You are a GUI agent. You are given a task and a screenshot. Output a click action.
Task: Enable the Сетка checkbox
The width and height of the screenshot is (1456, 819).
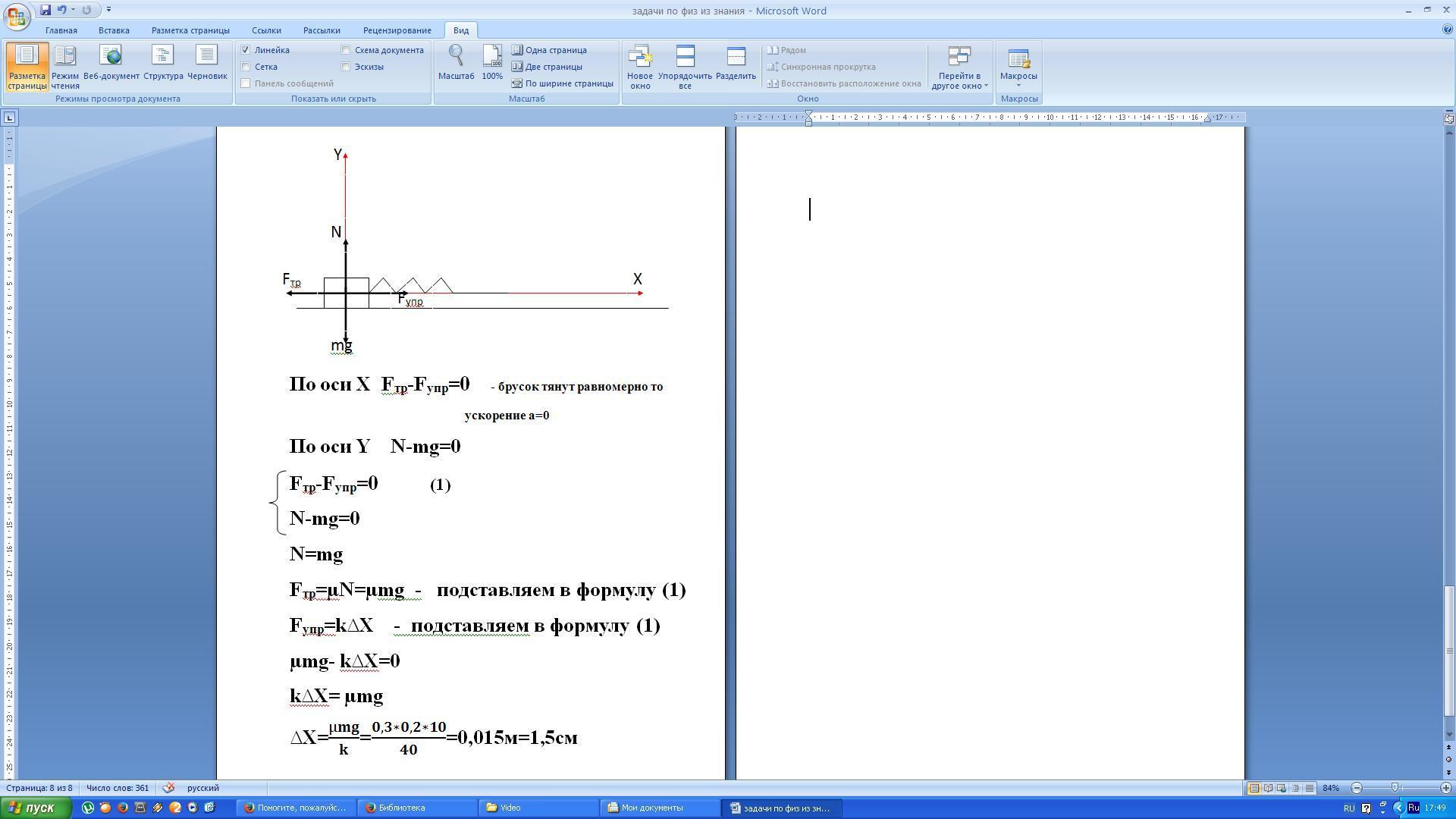pyautogui.click(x=246, y=67)
